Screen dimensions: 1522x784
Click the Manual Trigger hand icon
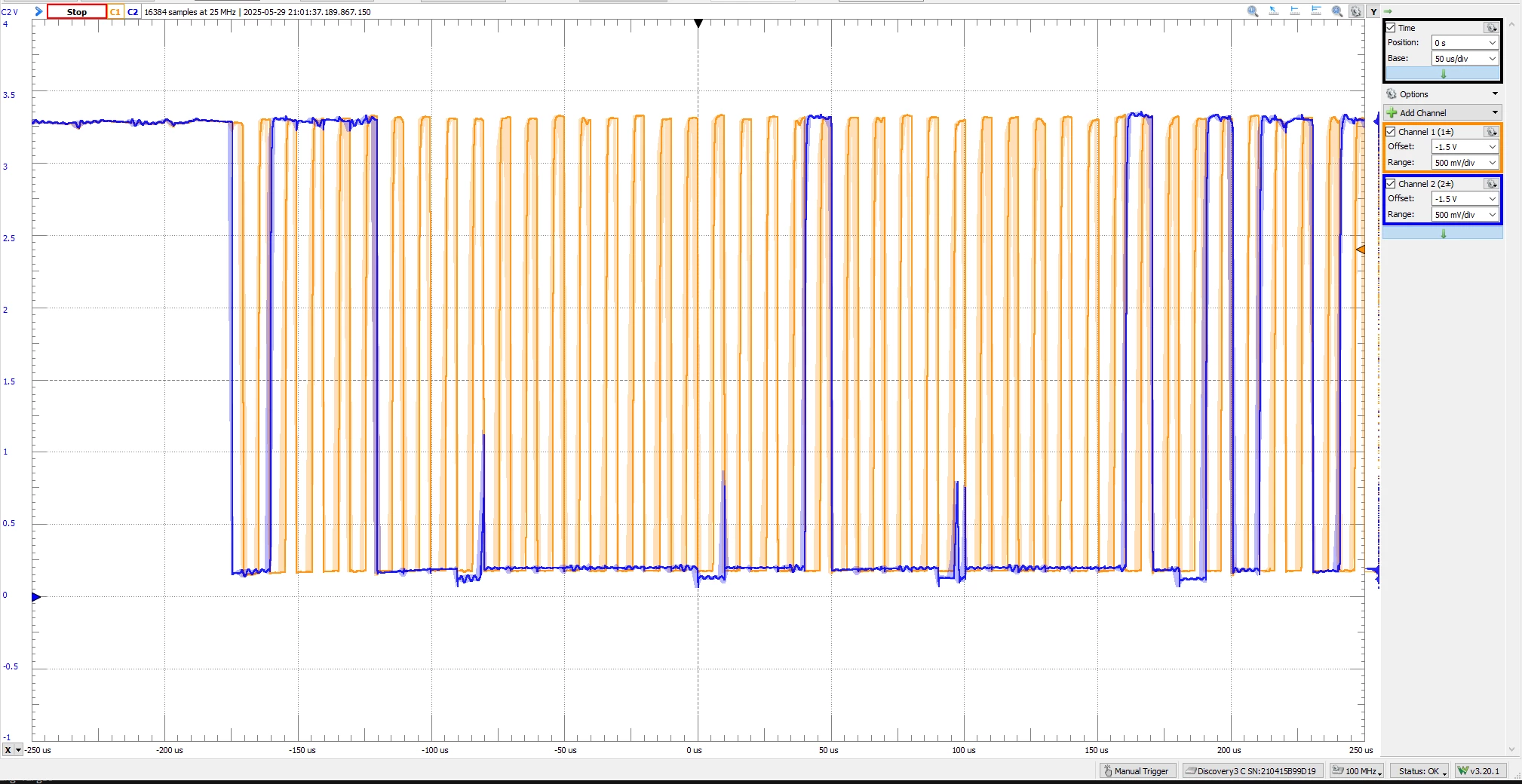pyautogui.click(x=1108, y=770)
